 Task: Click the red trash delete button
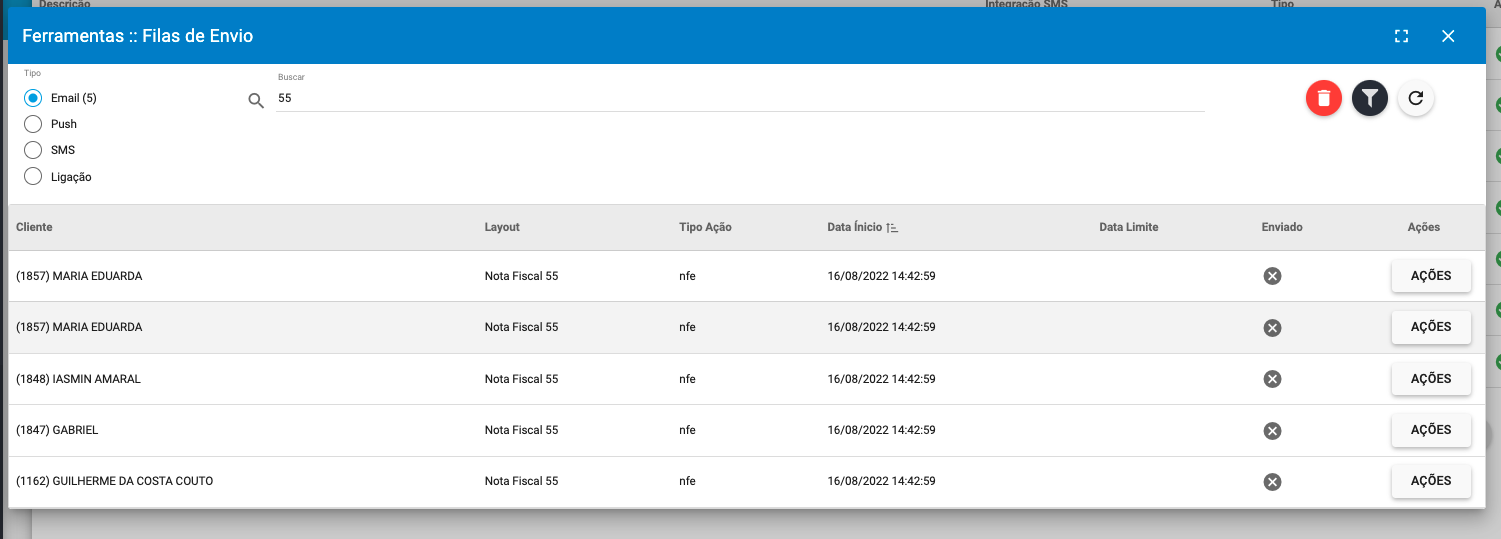coord(1324,99)
